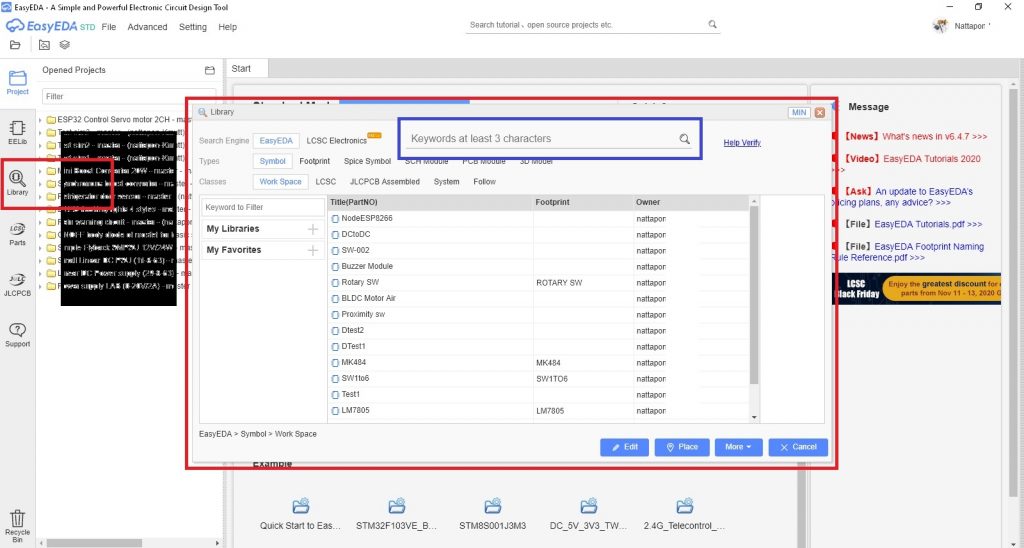Viewport: 1024px width, 548px height.
Task: Select the DCtoDC symbol row
Action: point(539,234)
